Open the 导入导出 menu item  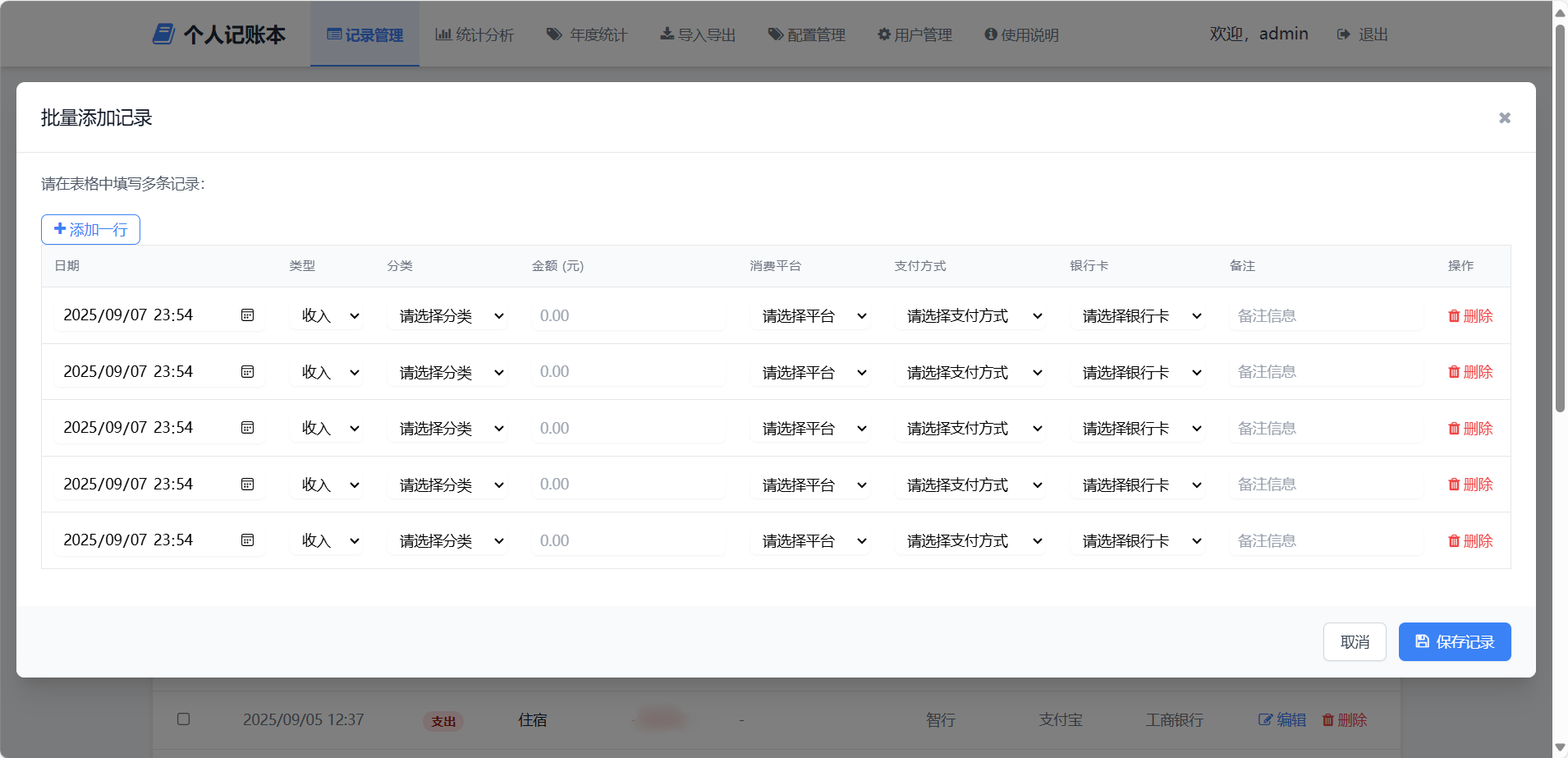[698, 34]
